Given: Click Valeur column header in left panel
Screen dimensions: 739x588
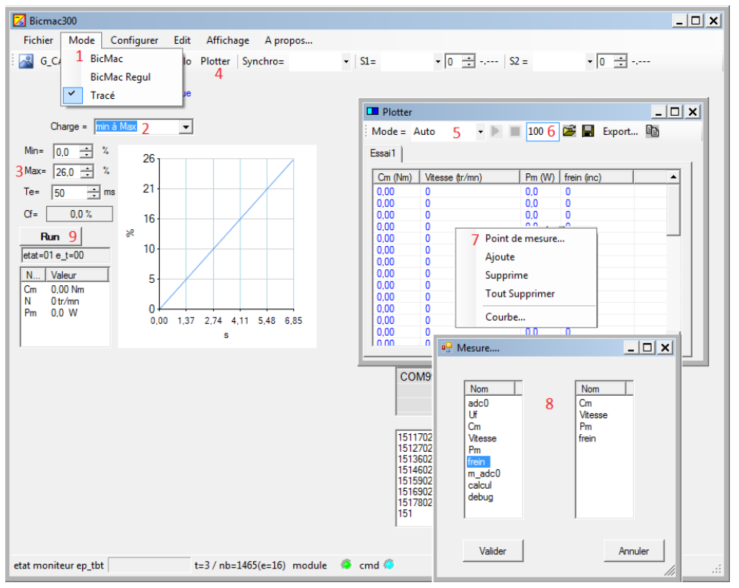Looking at the screenshot, I should [x=77, y=275].
